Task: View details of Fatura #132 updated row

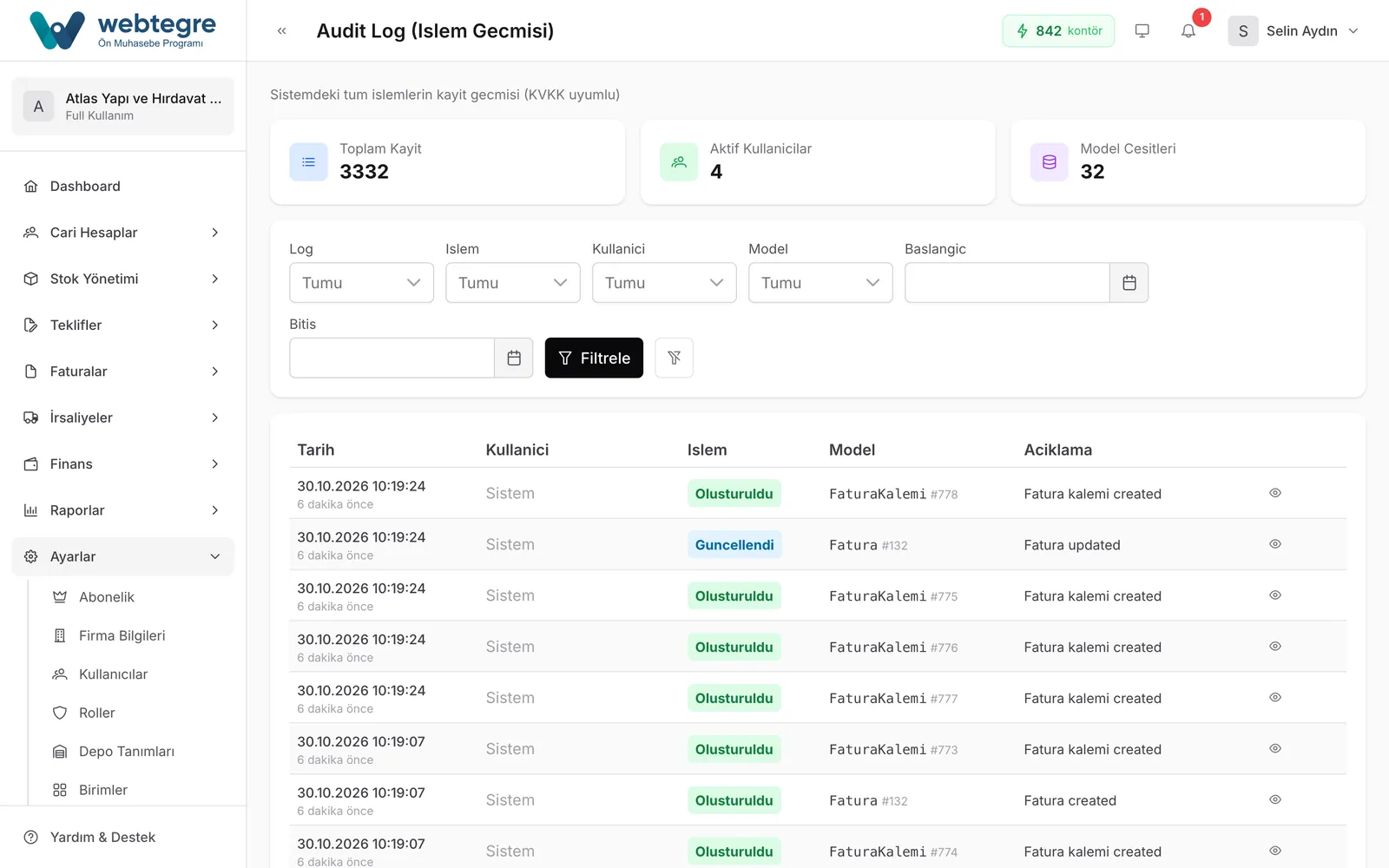Action: click(x=1274, y=544)
